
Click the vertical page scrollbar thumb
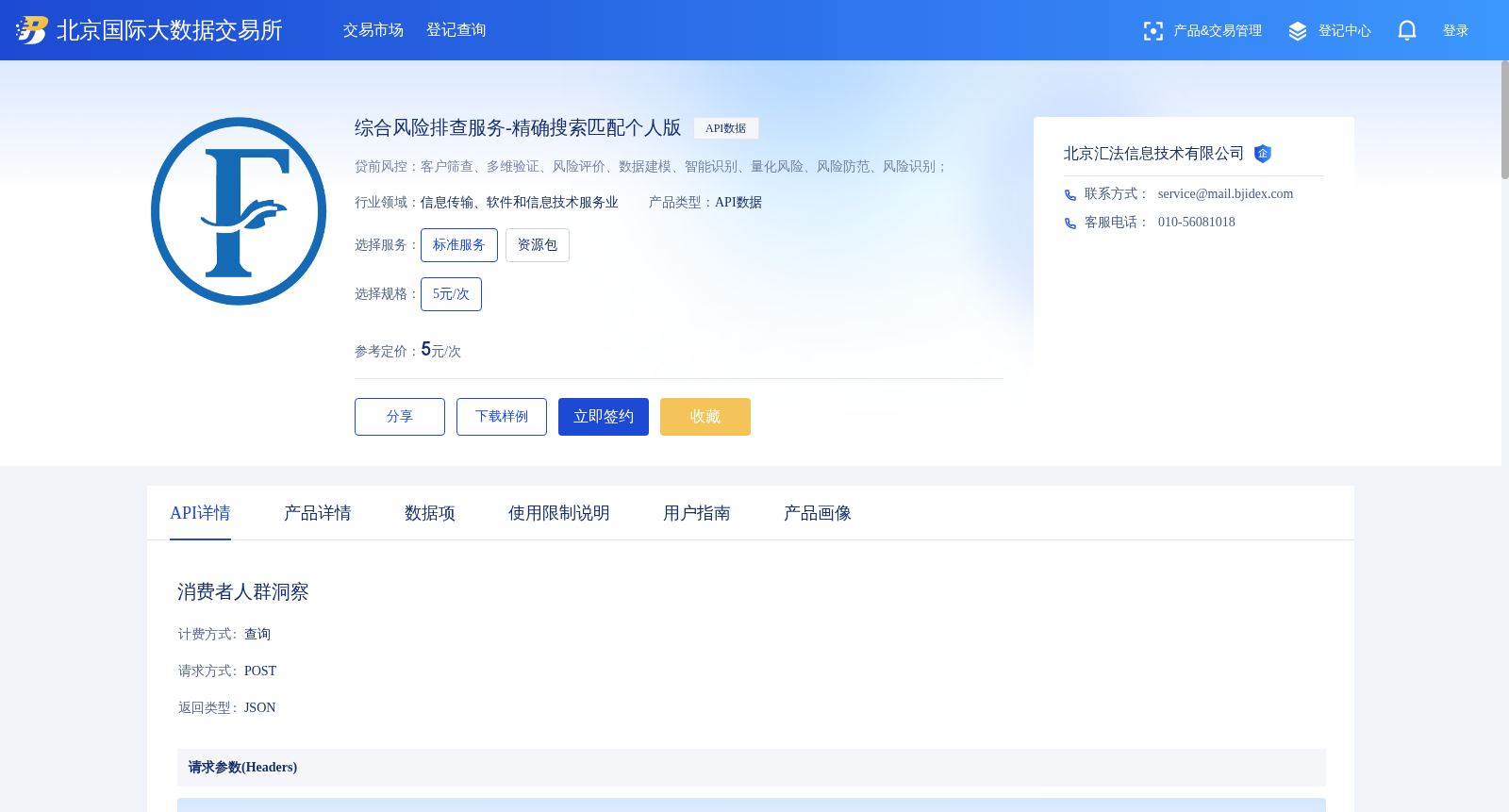(x=1505, y=120)
